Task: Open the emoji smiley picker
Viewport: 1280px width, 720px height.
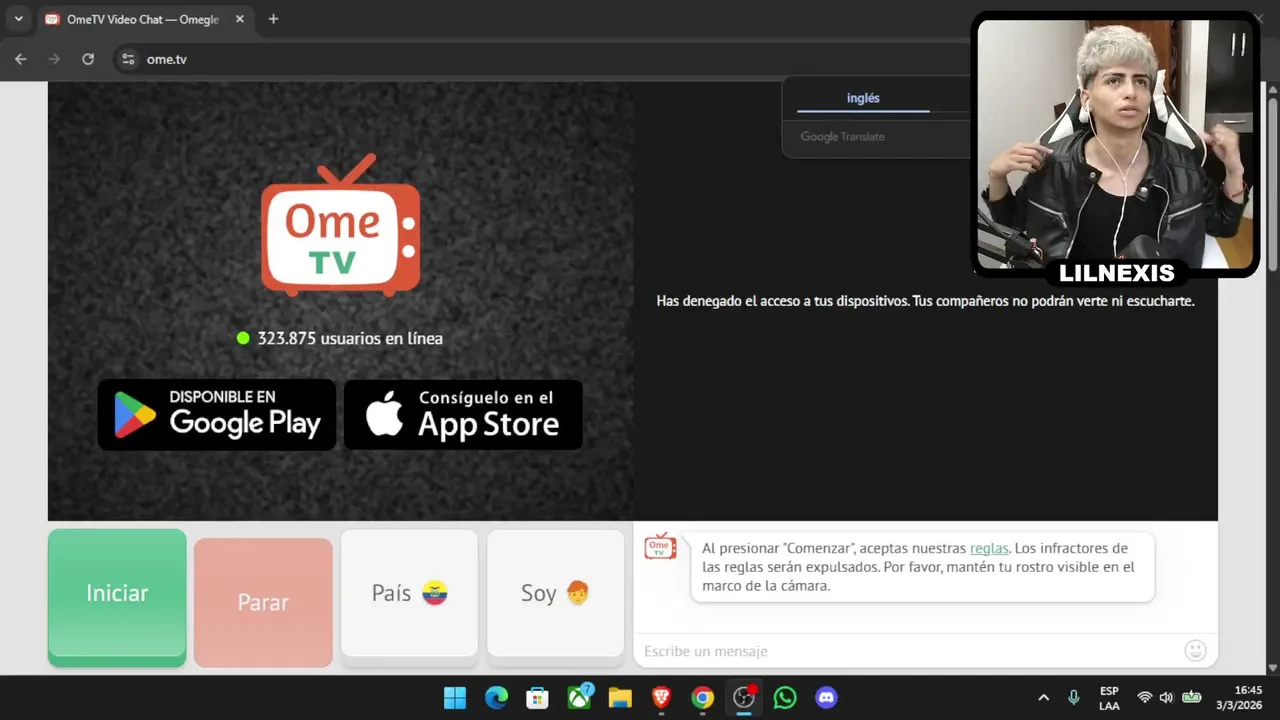Action: pos(1195,651)
